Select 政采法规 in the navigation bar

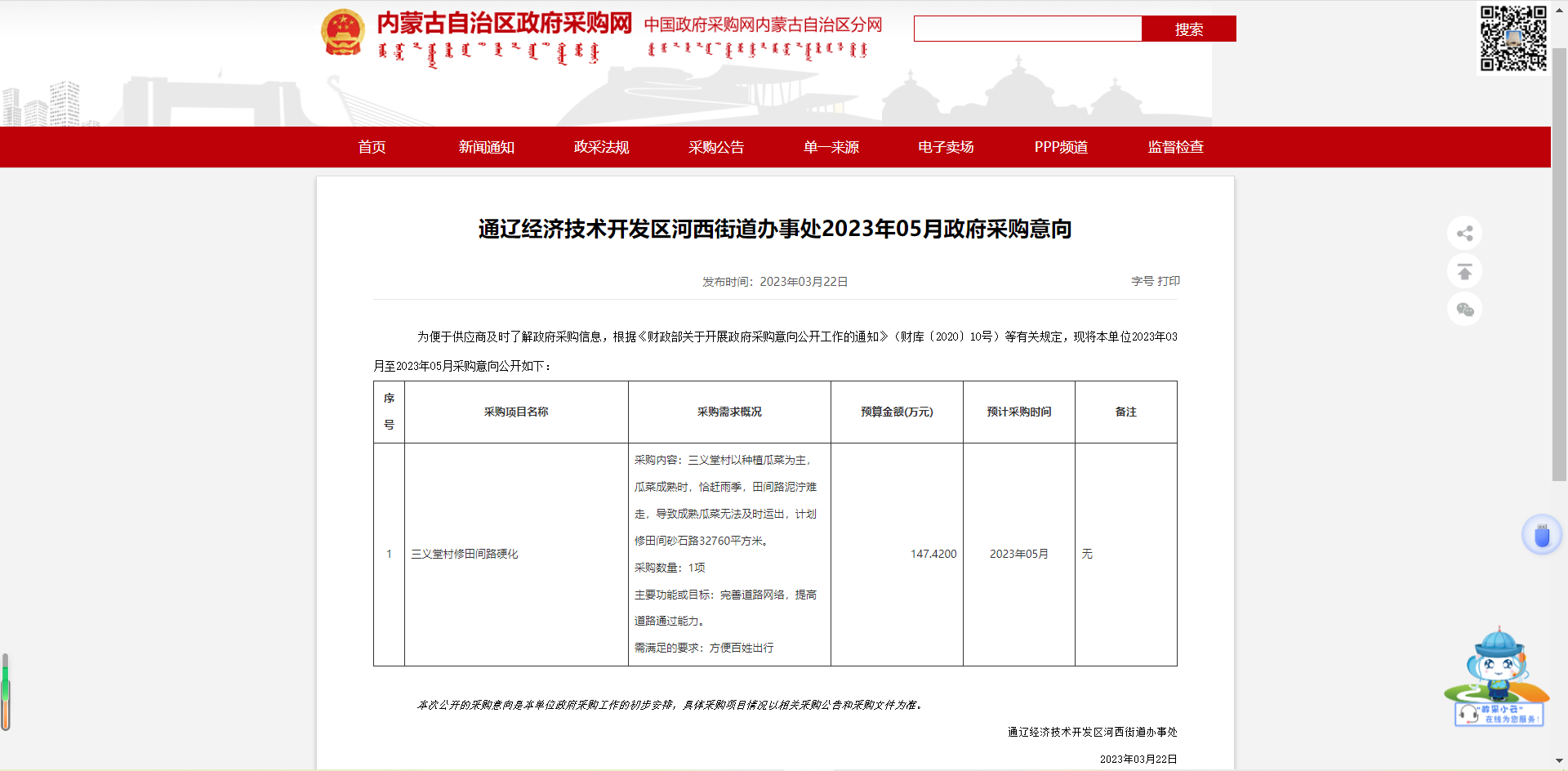[601, 147]
